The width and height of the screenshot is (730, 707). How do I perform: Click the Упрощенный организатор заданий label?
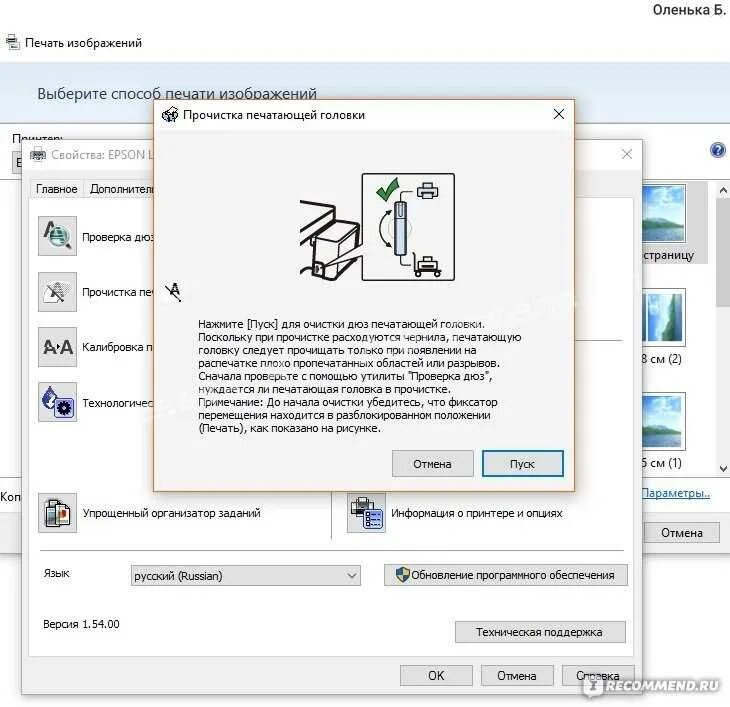[172, 513]
